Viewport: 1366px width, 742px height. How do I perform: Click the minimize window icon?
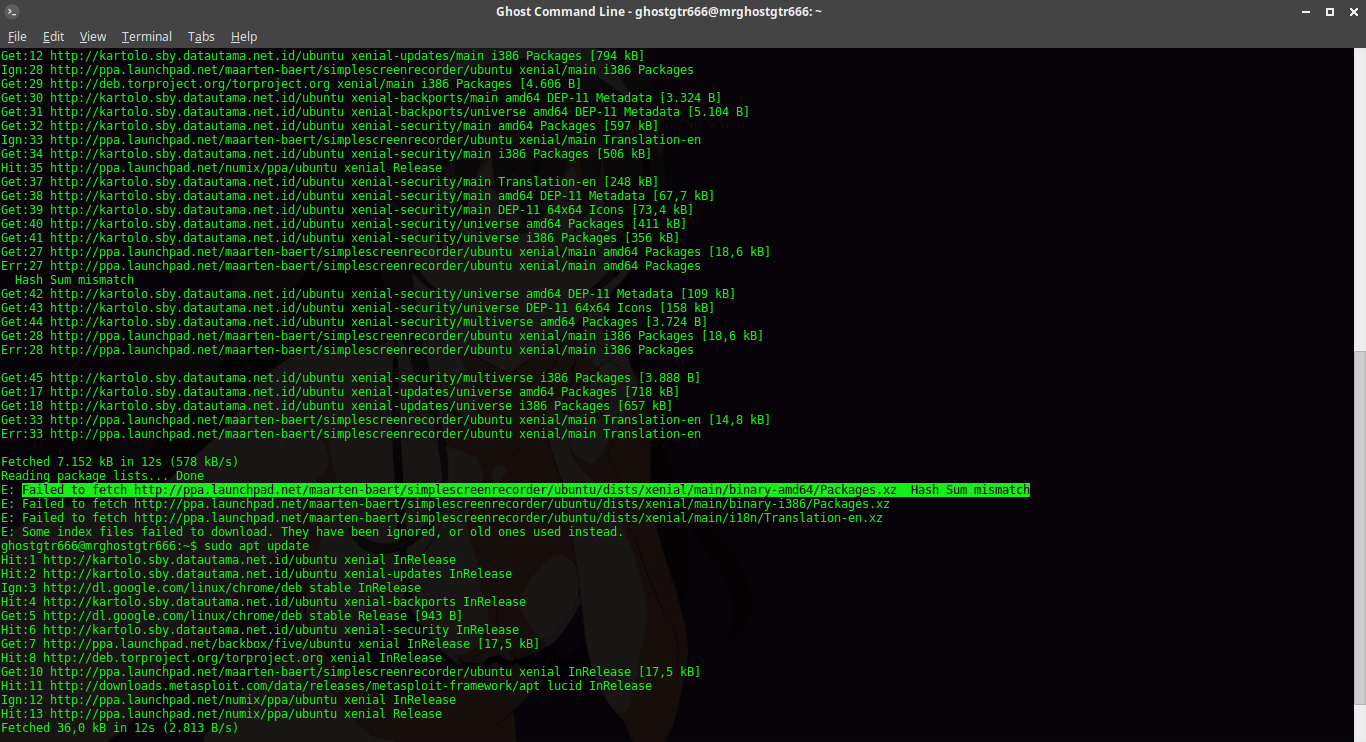tap(1305, 11)
